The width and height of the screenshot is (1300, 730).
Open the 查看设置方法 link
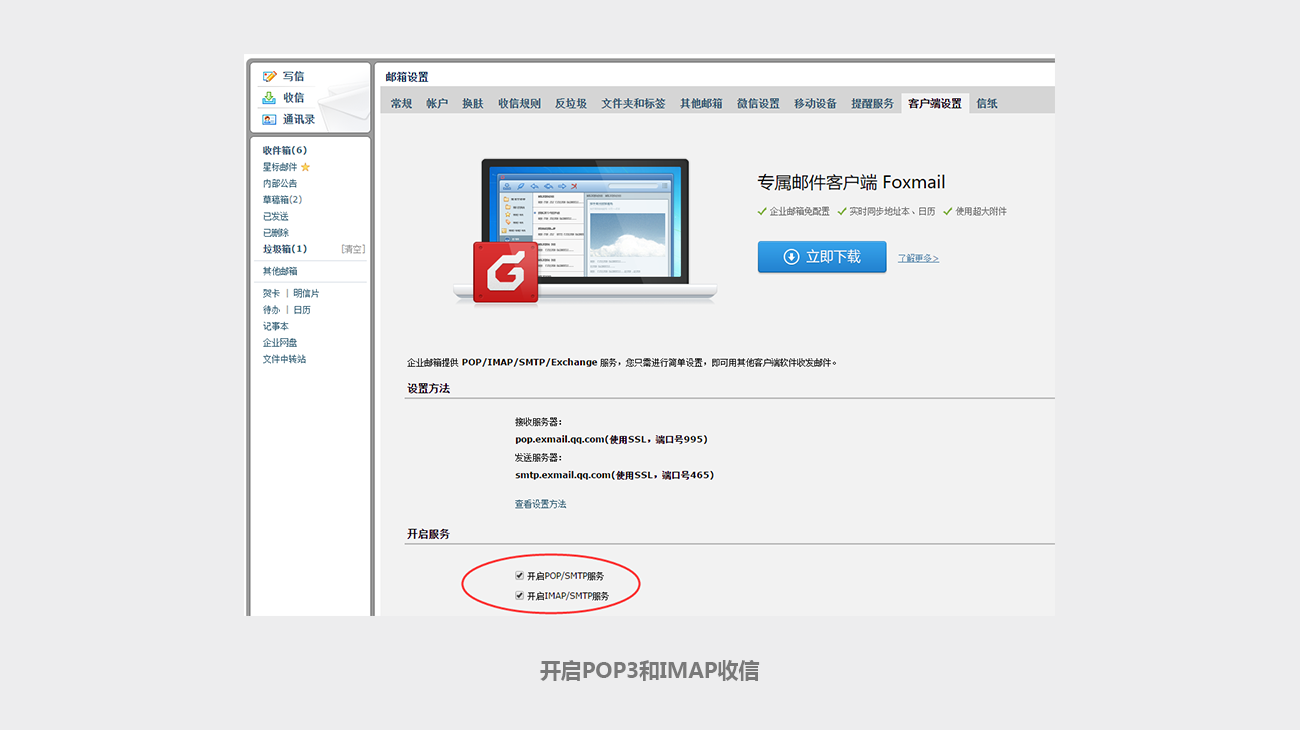click(540, 504)
